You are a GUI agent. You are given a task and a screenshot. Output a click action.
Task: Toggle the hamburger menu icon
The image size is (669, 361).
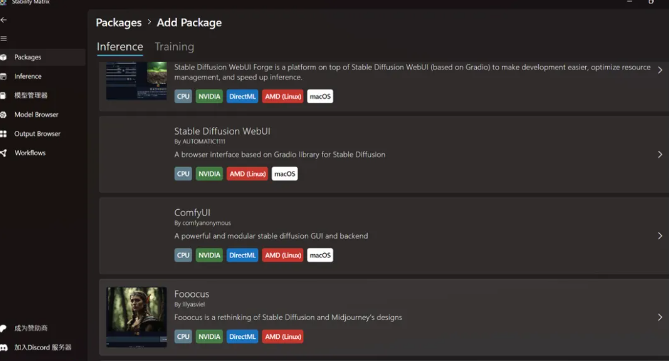coord(3,39)
